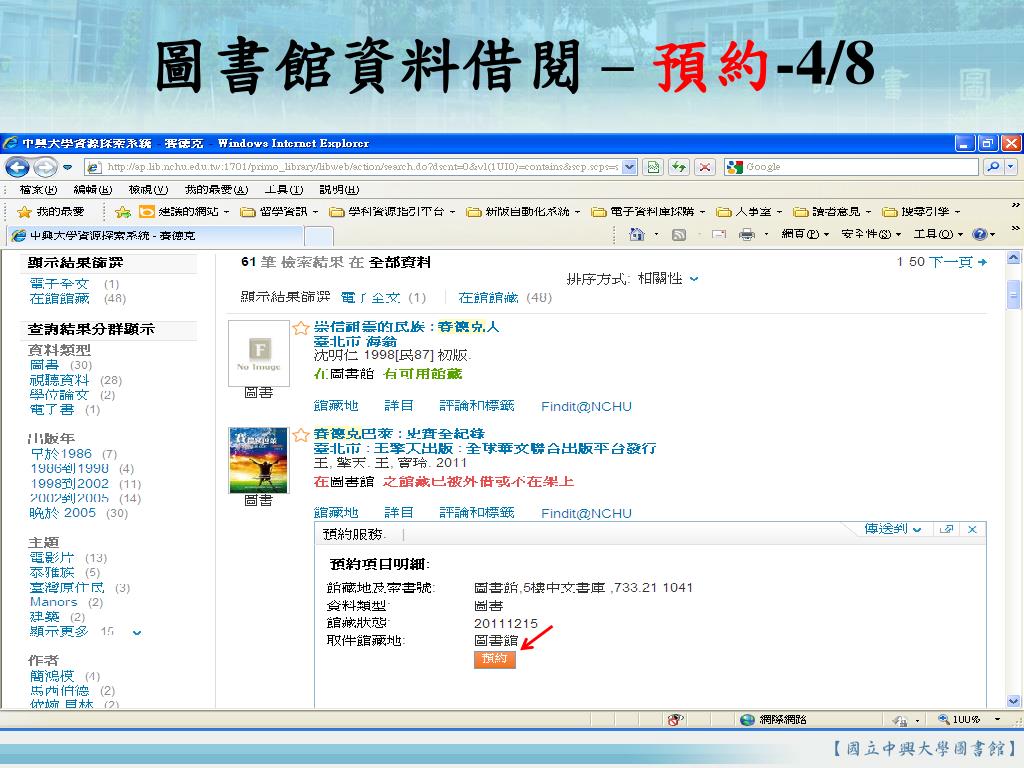Click the browser Forward arrow button
Viewport: 1024px width, 768px height.
(x=44, y=167)
